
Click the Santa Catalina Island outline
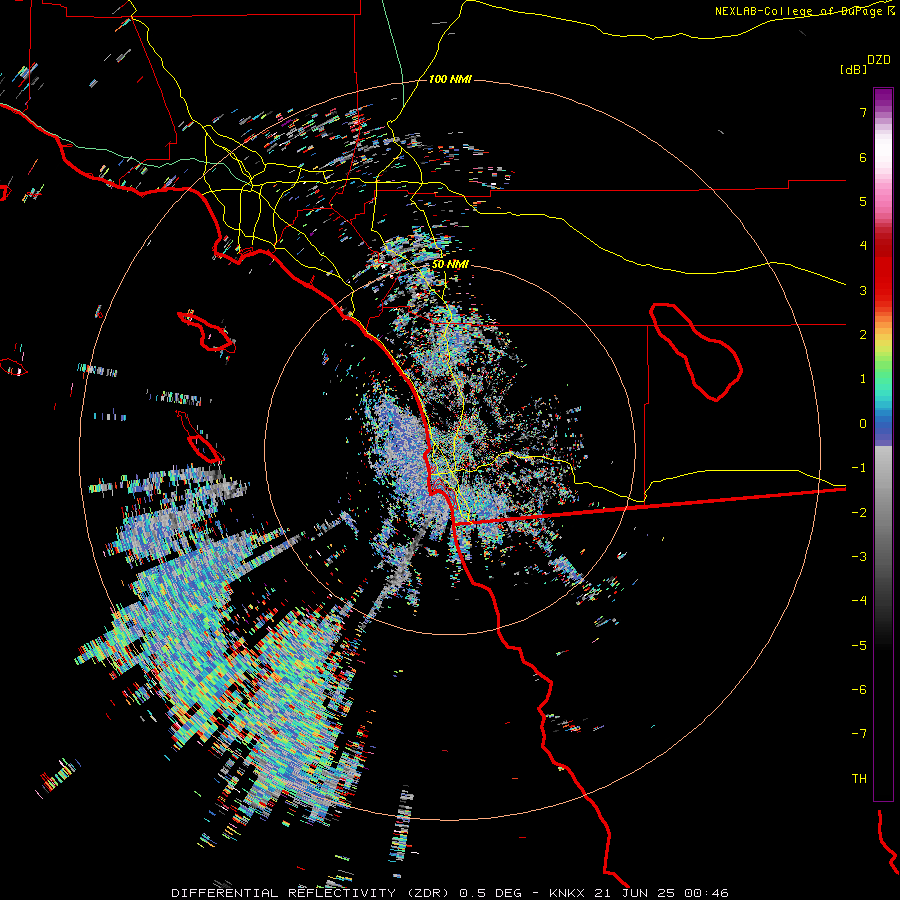pyautogui.click(x=207, y=331)
